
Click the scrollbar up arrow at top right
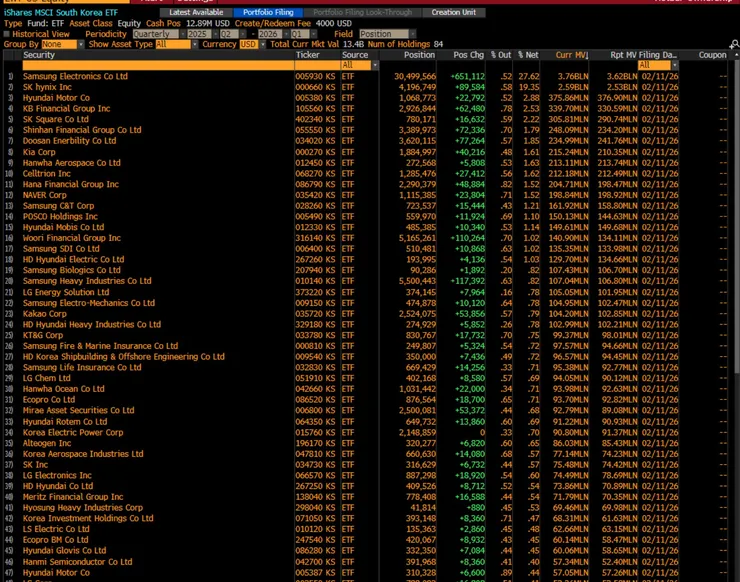click(737, 55)
